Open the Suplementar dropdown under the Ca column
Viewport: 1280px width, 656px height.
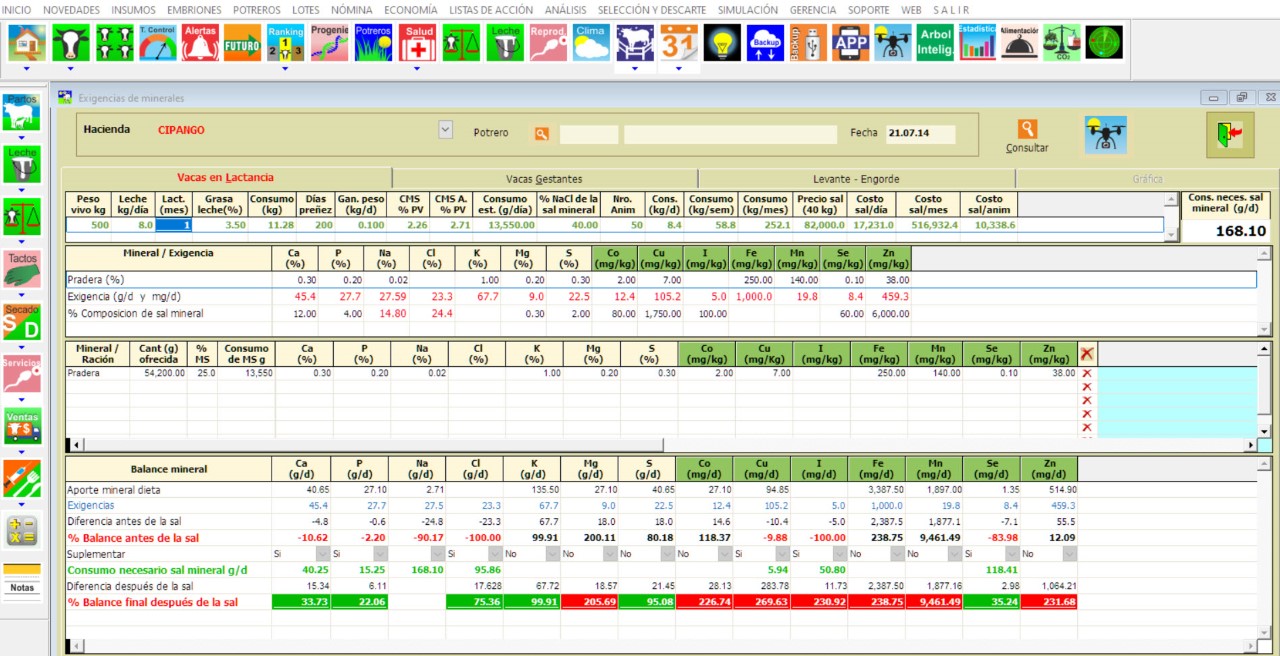pyautogui.click(x=322, y=554)
